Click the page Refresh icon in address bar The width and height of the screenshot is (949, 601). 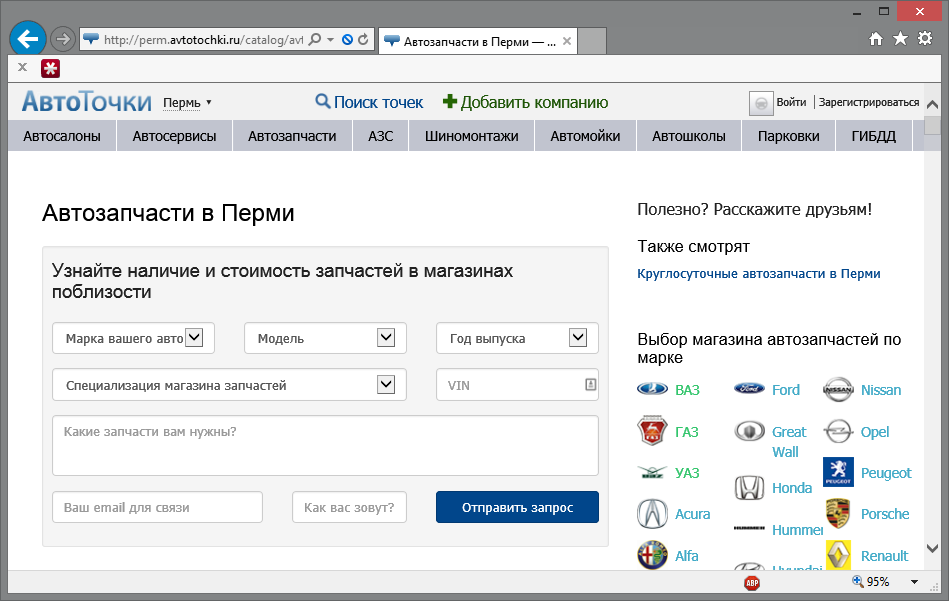click(363, 40)
